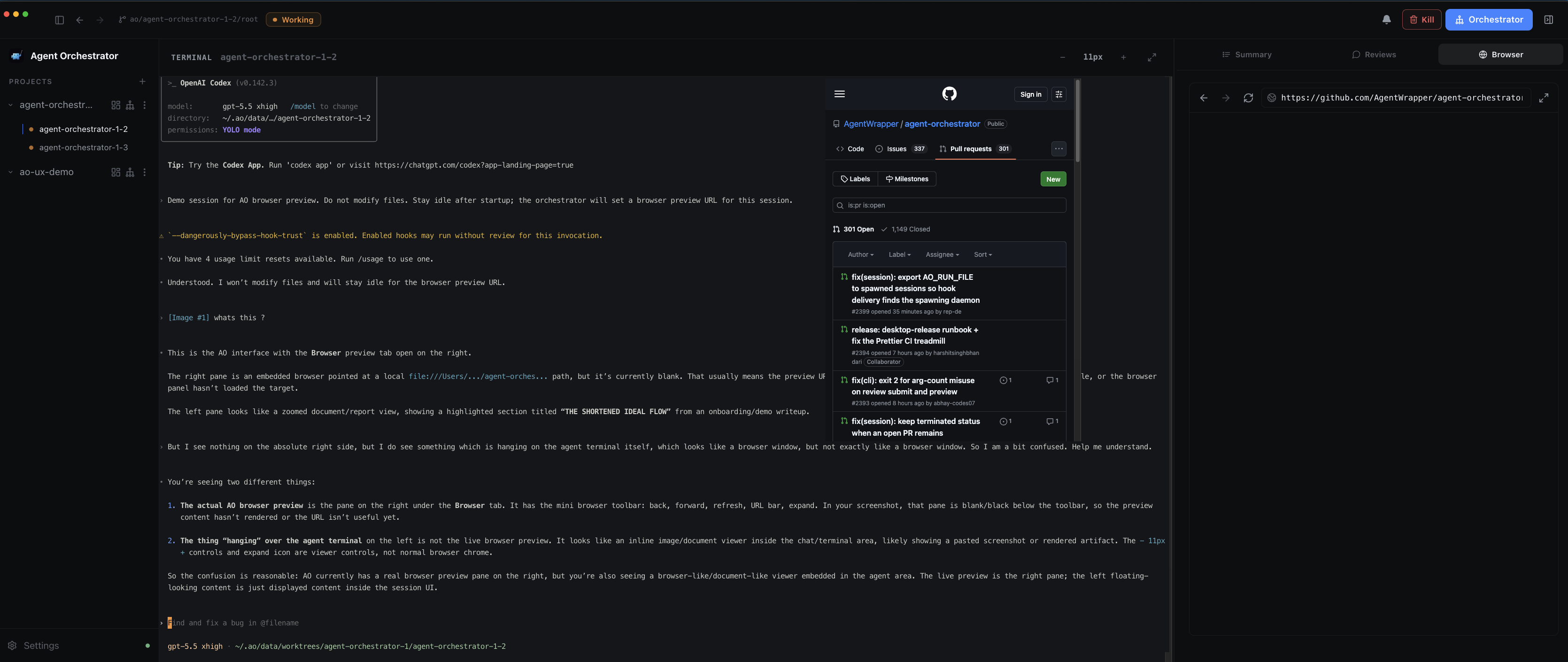Viewport: 1568px width, 662px height.
Task: Open more options for ao-ux-demo project
Action: click(x=144, y=172)
